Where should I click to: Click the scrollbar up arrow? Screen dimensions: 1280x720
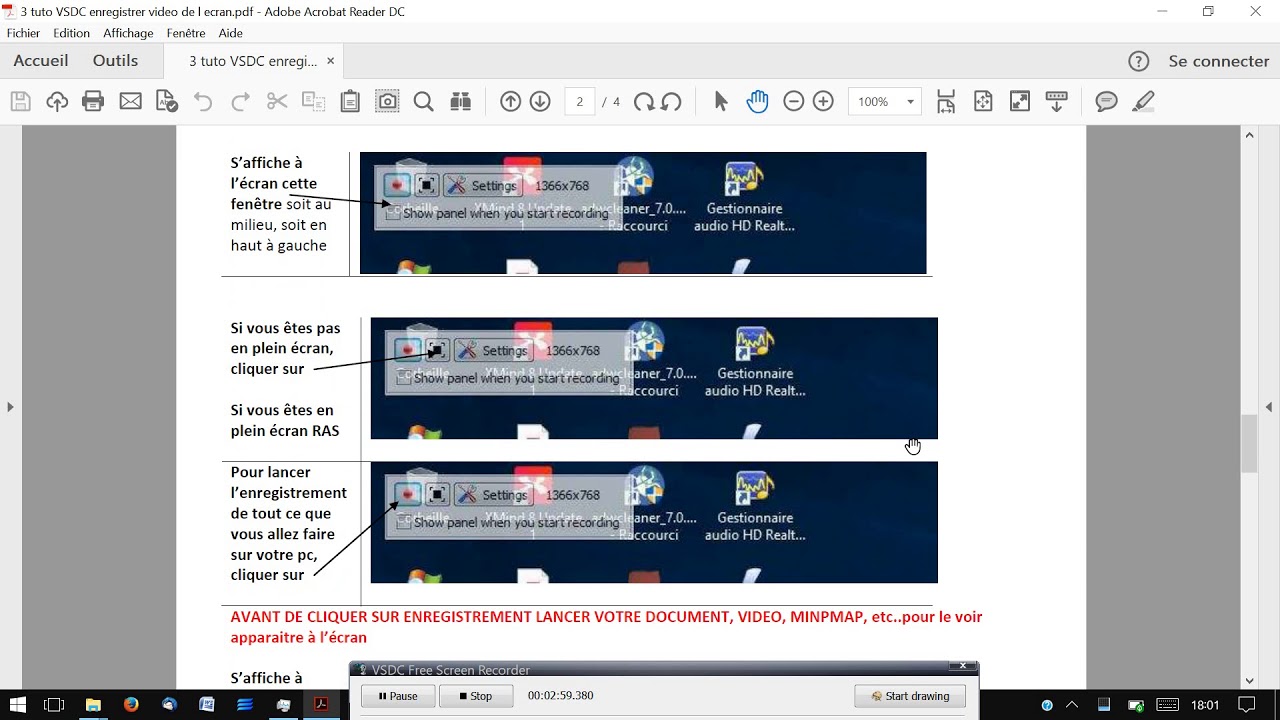1249,134
